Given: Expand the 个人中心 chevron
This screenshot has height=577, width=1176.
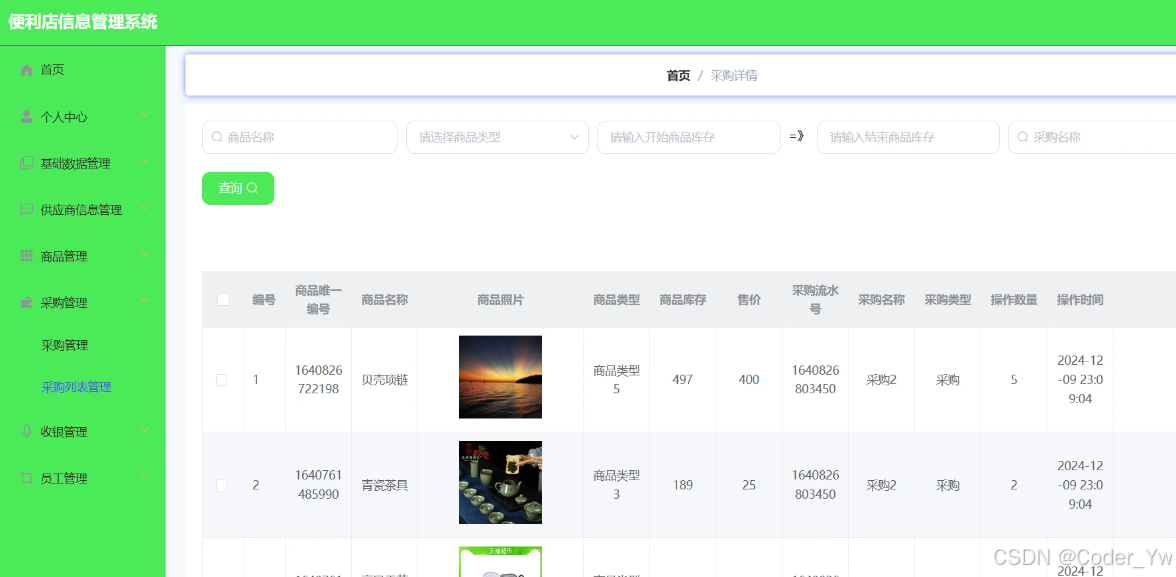Looking at the screenshot, I should coord(145,115).
